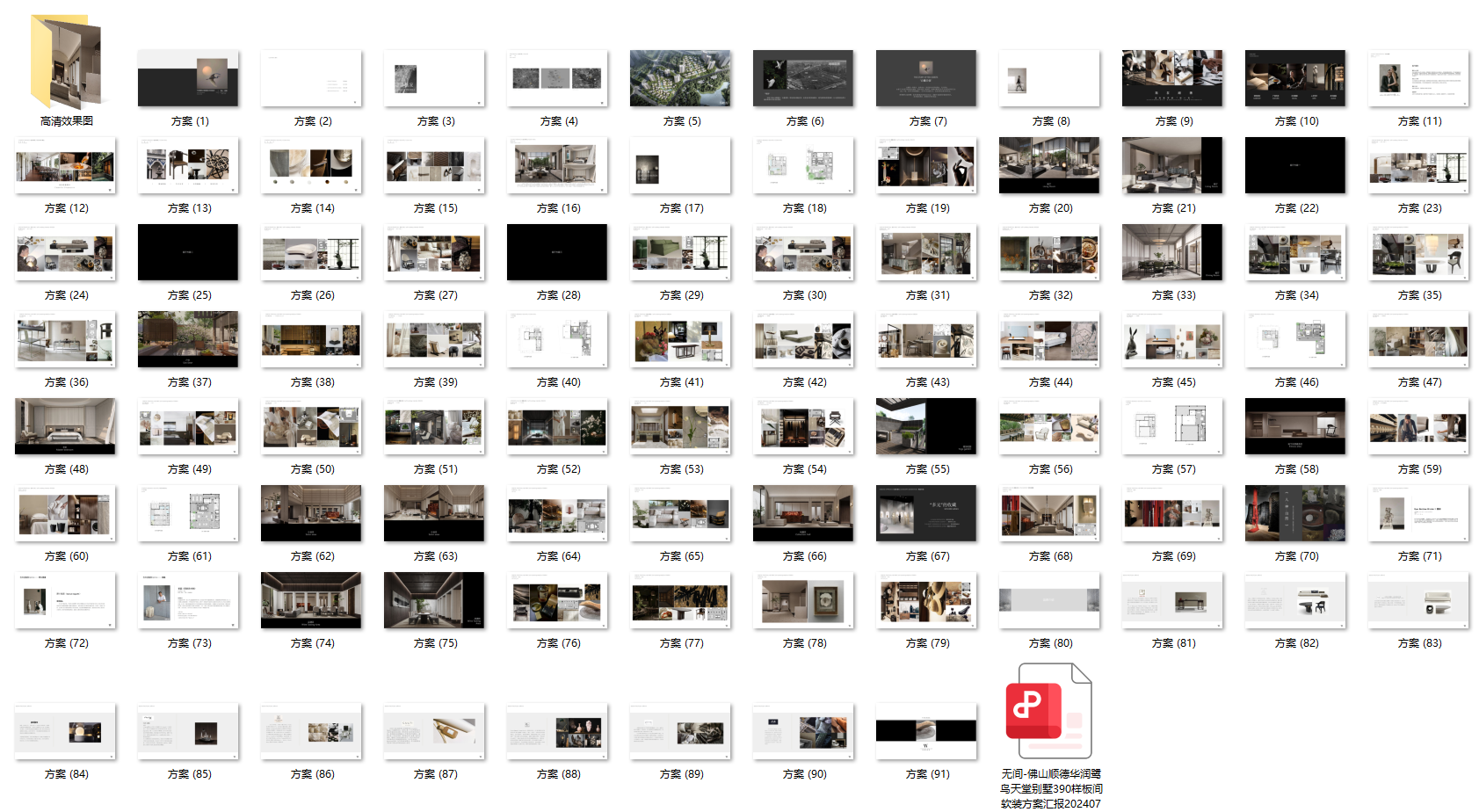The width and height of the screenshot is (1479, 812).
Task: Click the file name label 方案 (33)
Action: click(x=1173, y=295)
